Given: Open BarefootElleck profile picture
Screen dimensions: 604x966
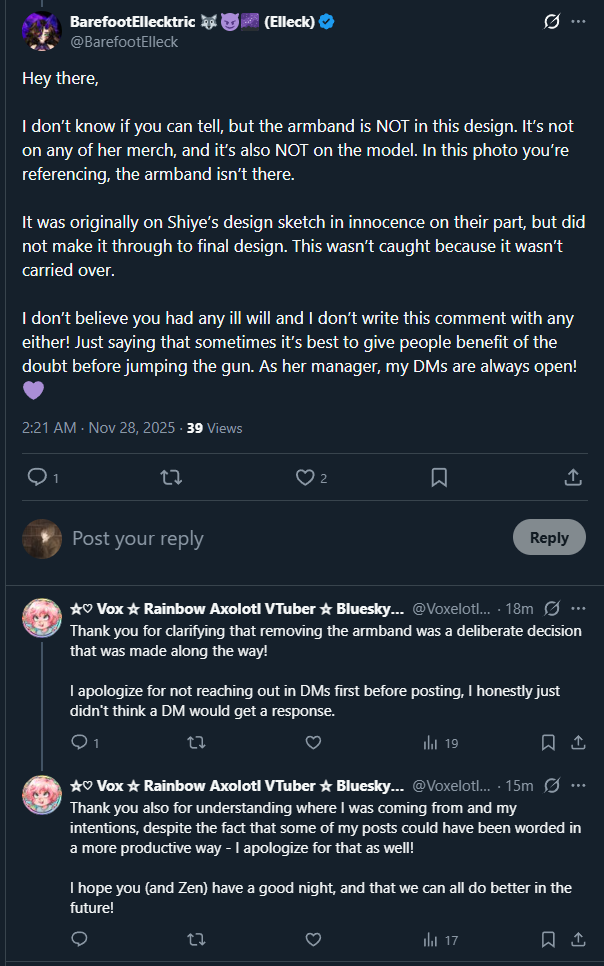Looking at the screenshot, I should tap(41, 31).
